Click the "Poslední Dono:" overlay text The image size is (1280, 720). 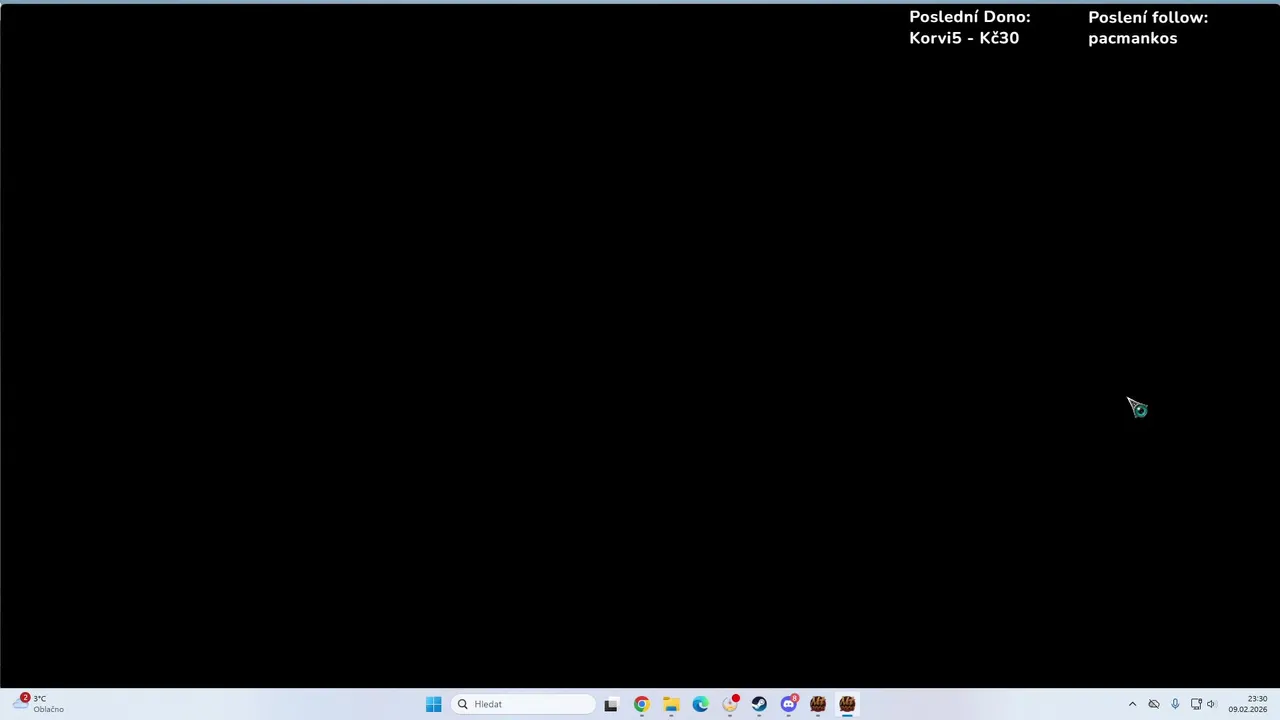[x=969, y=17]
